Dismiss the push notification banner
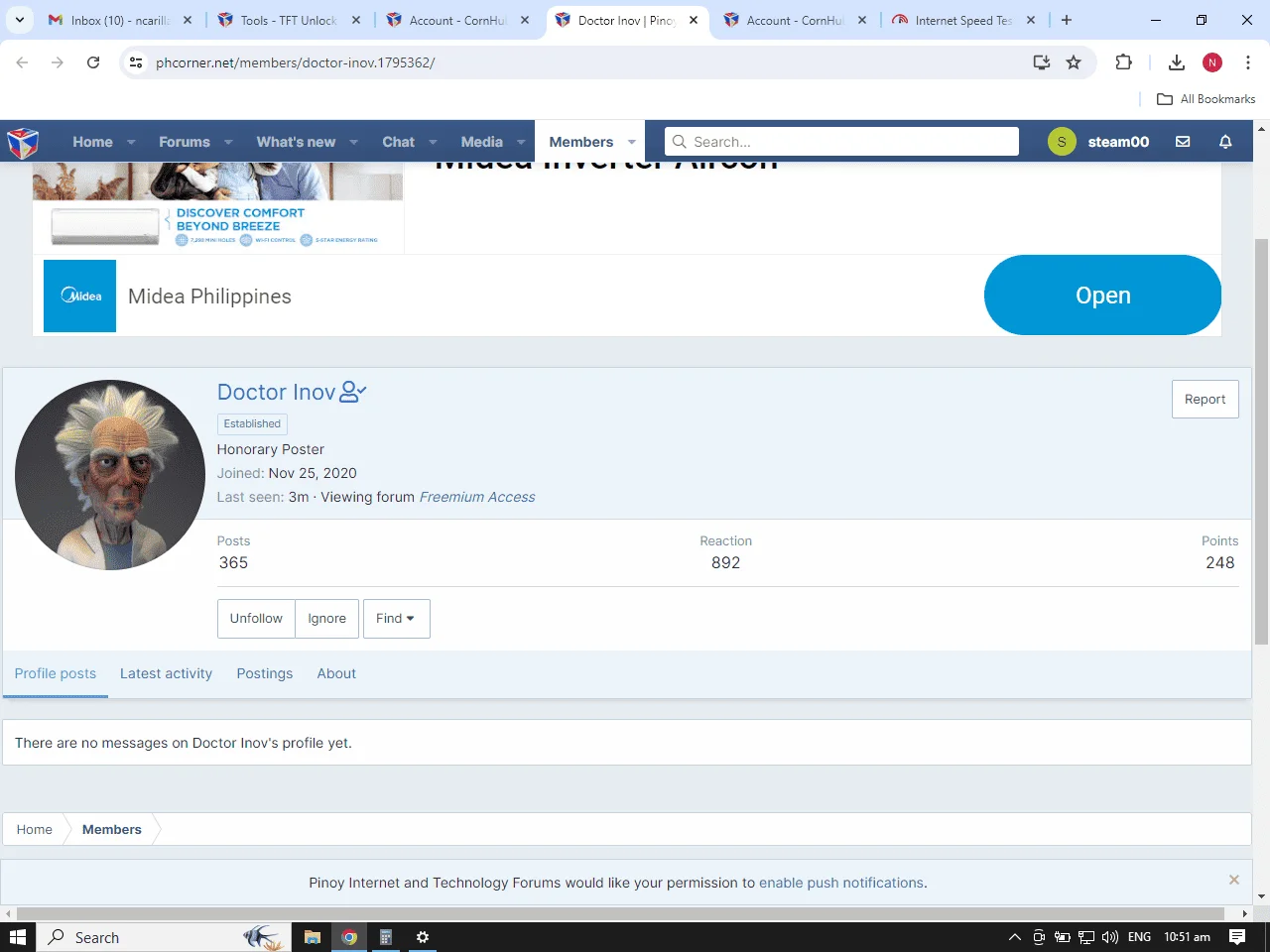 pos(1234,880)
